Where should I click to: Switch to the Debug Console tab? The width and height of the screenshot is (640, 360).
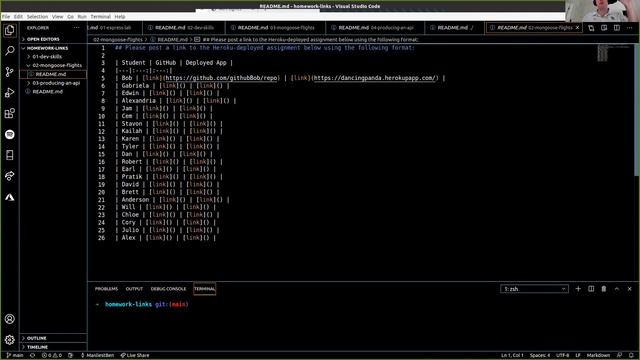pyautogui.click(x=168, y=289)
